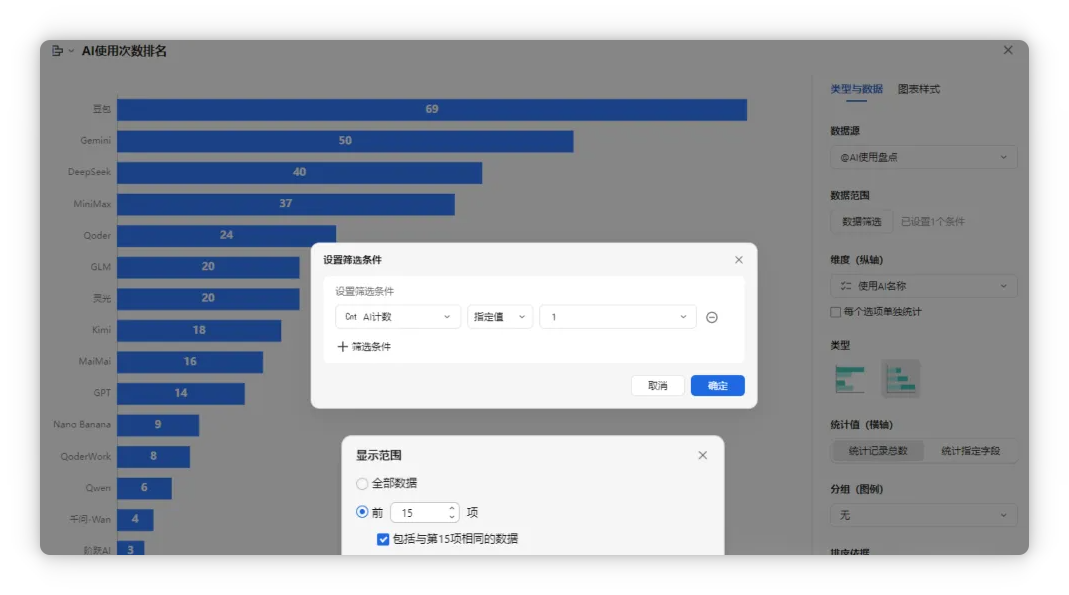The width and height of the screenshot is (1069, 595).
Task: Add a new 筛选条件 row
Action: point(364,346)
